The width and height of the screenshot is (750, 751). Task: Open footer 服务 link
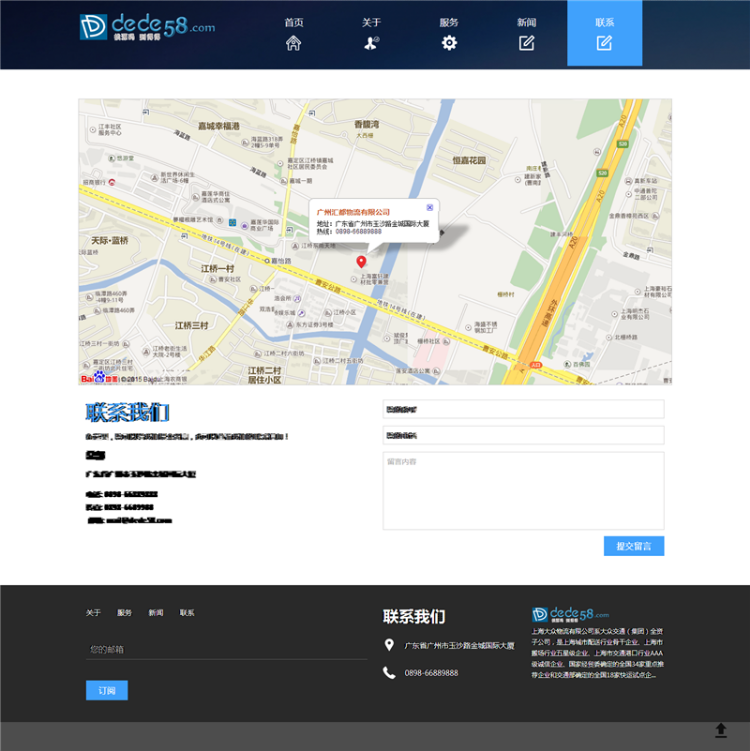point(125,613)
